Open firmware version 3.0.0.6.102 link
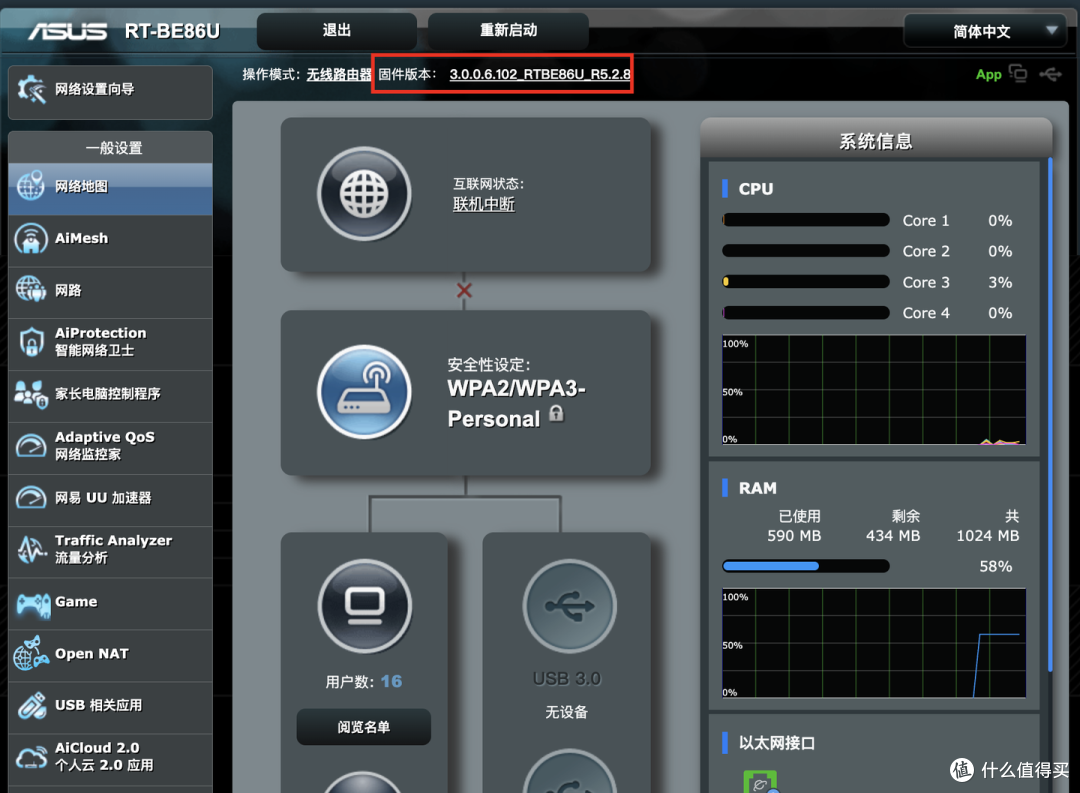Image resolution: width=1080 pixels, height=793 pixels. pyautogui.click(x=540, y=74)
